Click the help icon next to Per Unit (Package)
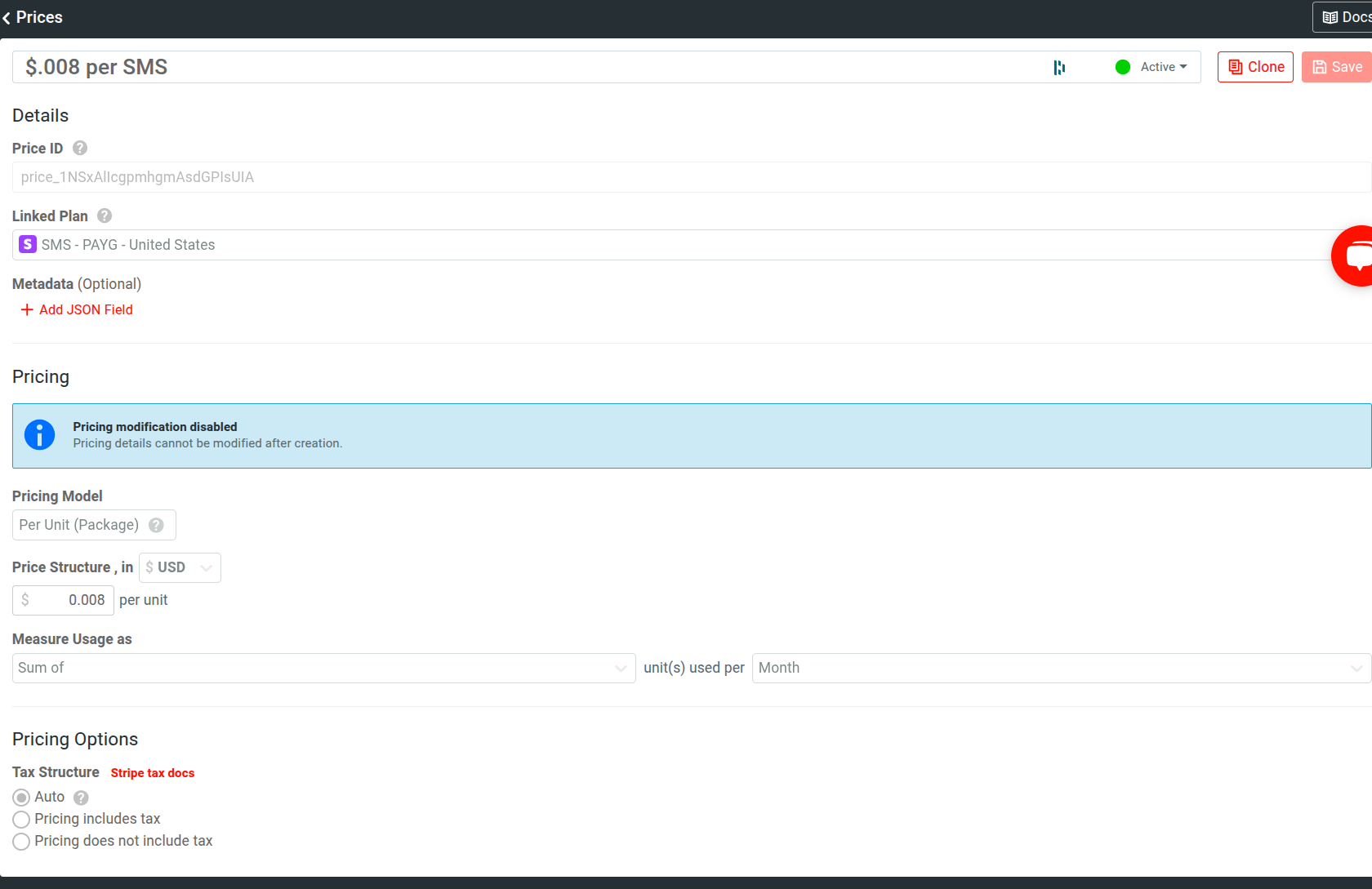Viewport: 1372px width, 889px height. (x=156, y=525)
